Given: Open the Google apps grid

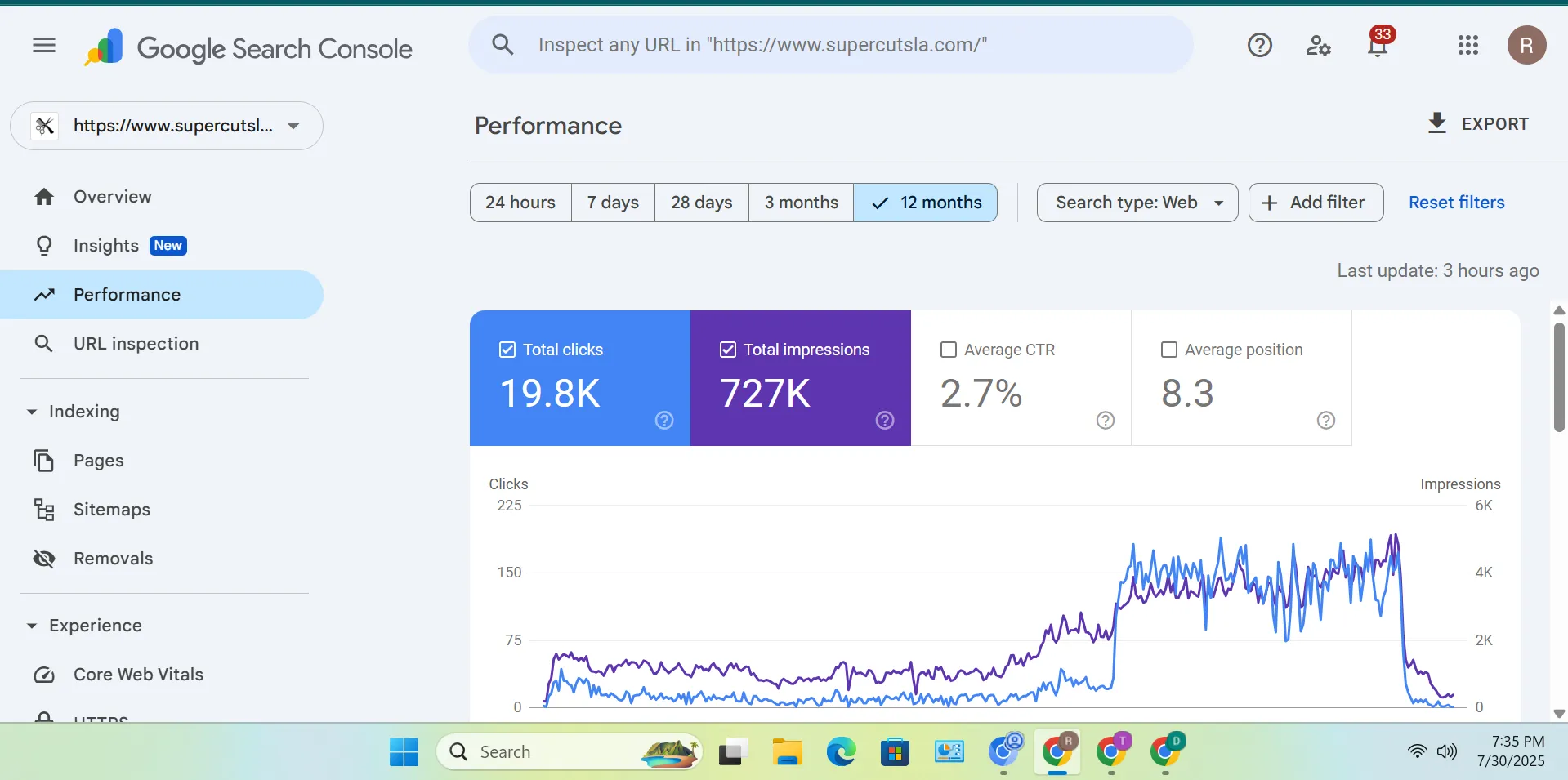Looking at the screenshot, I should [1467, 45].
